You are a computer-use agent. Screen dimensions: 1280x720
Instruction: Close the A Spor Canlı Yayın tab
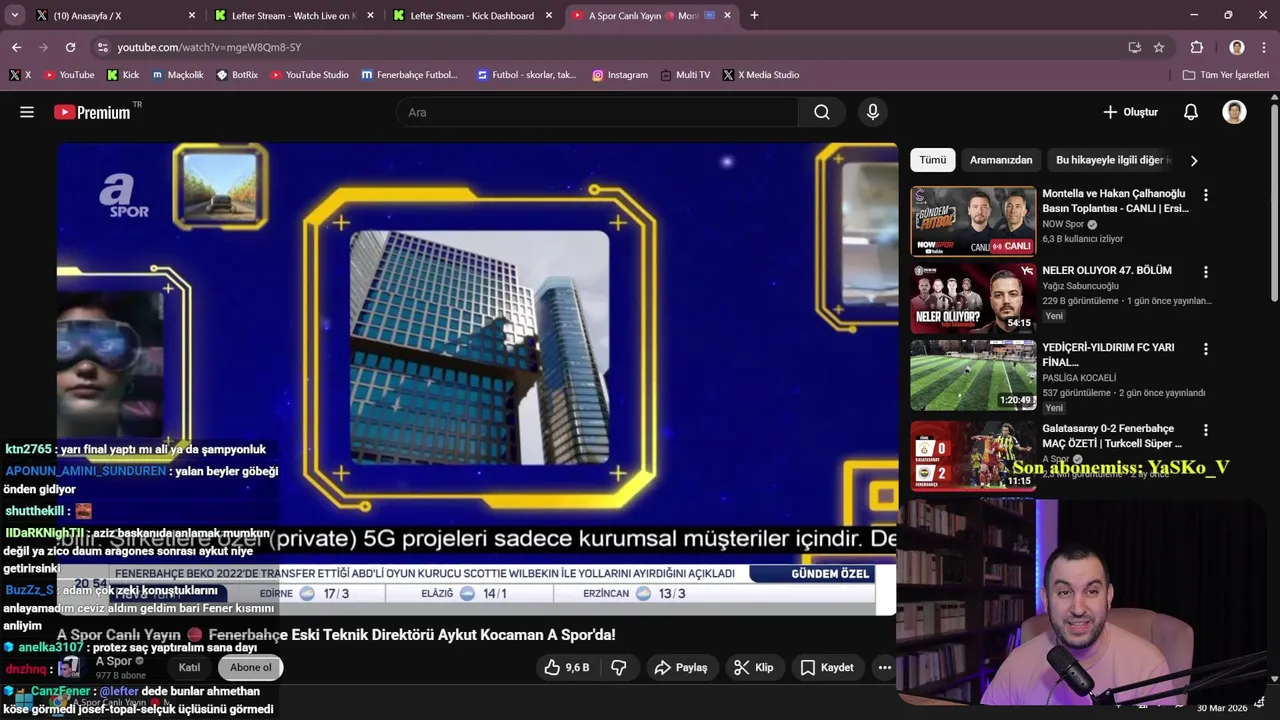point(727,16)
